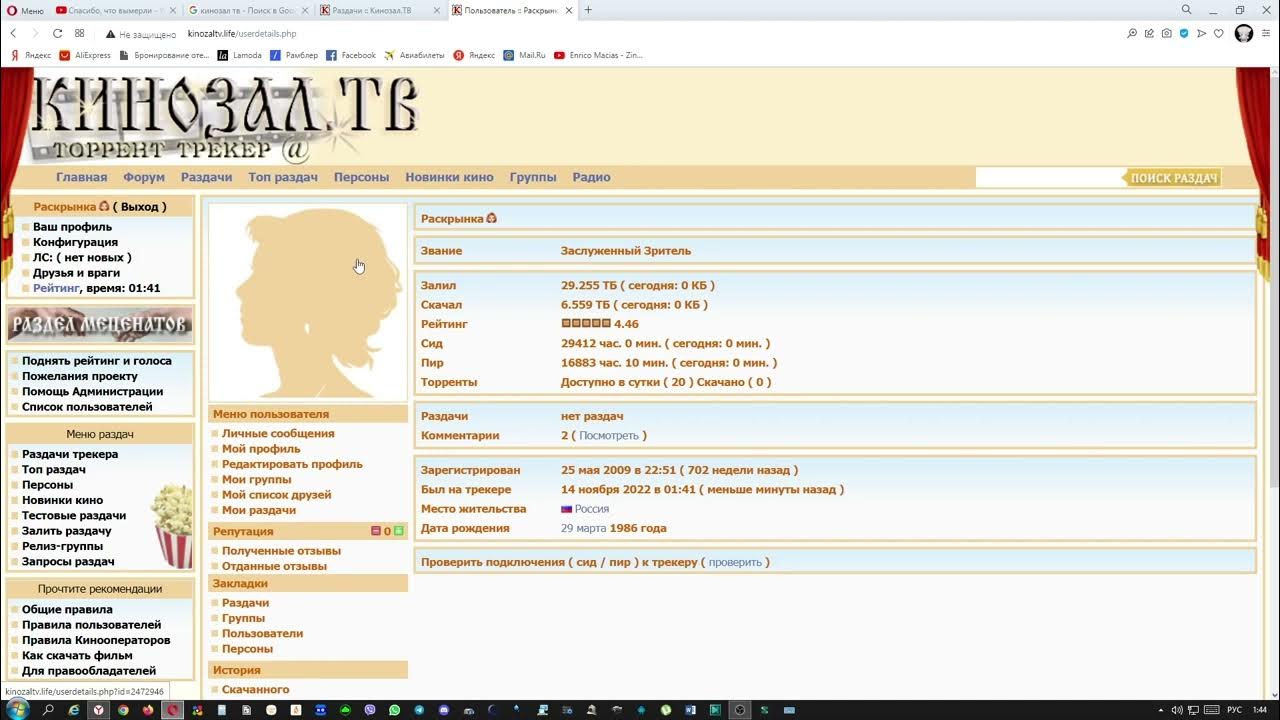
Task: Click the проверить connection link
Action: tap(735, 563)
